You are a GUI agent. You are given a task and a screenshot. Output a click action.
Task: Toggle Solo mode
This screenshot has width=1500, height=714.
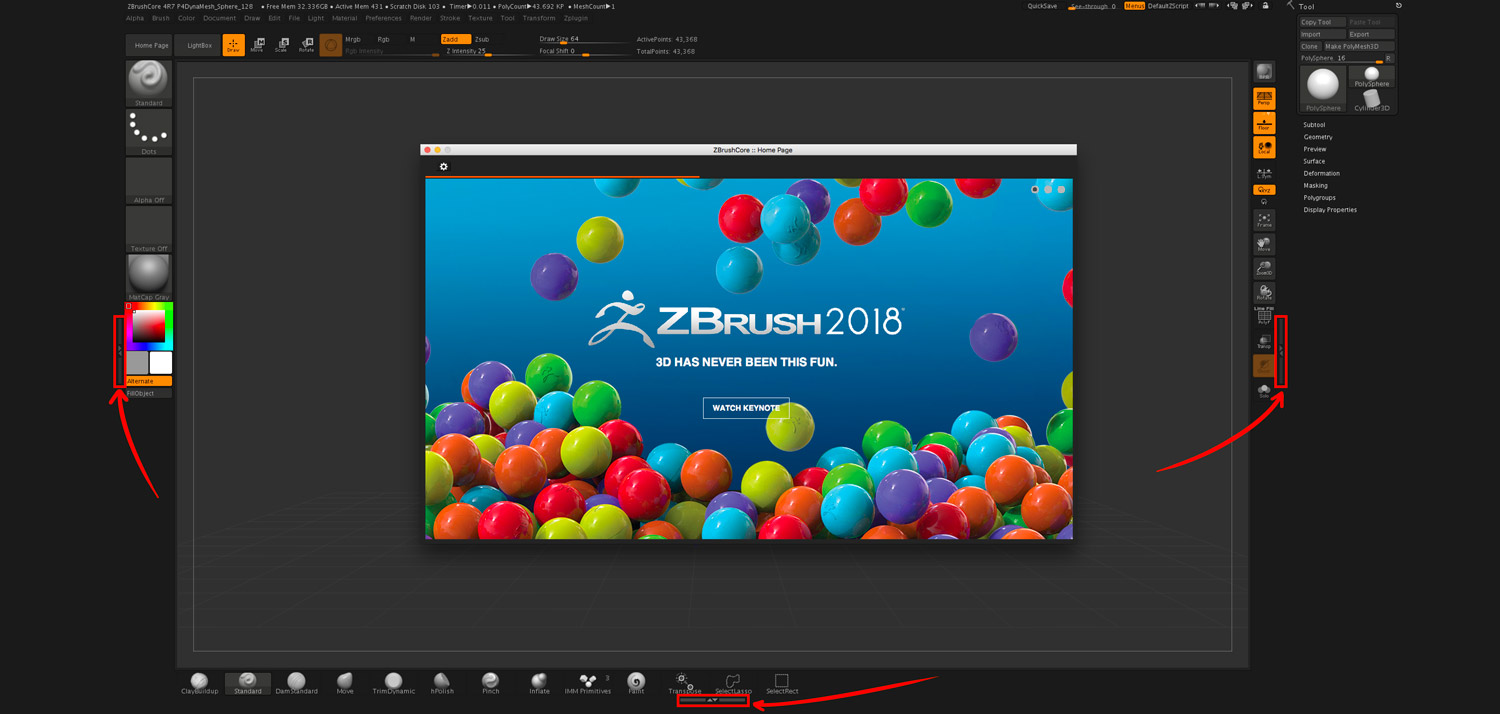click(x=1264, y=391)
